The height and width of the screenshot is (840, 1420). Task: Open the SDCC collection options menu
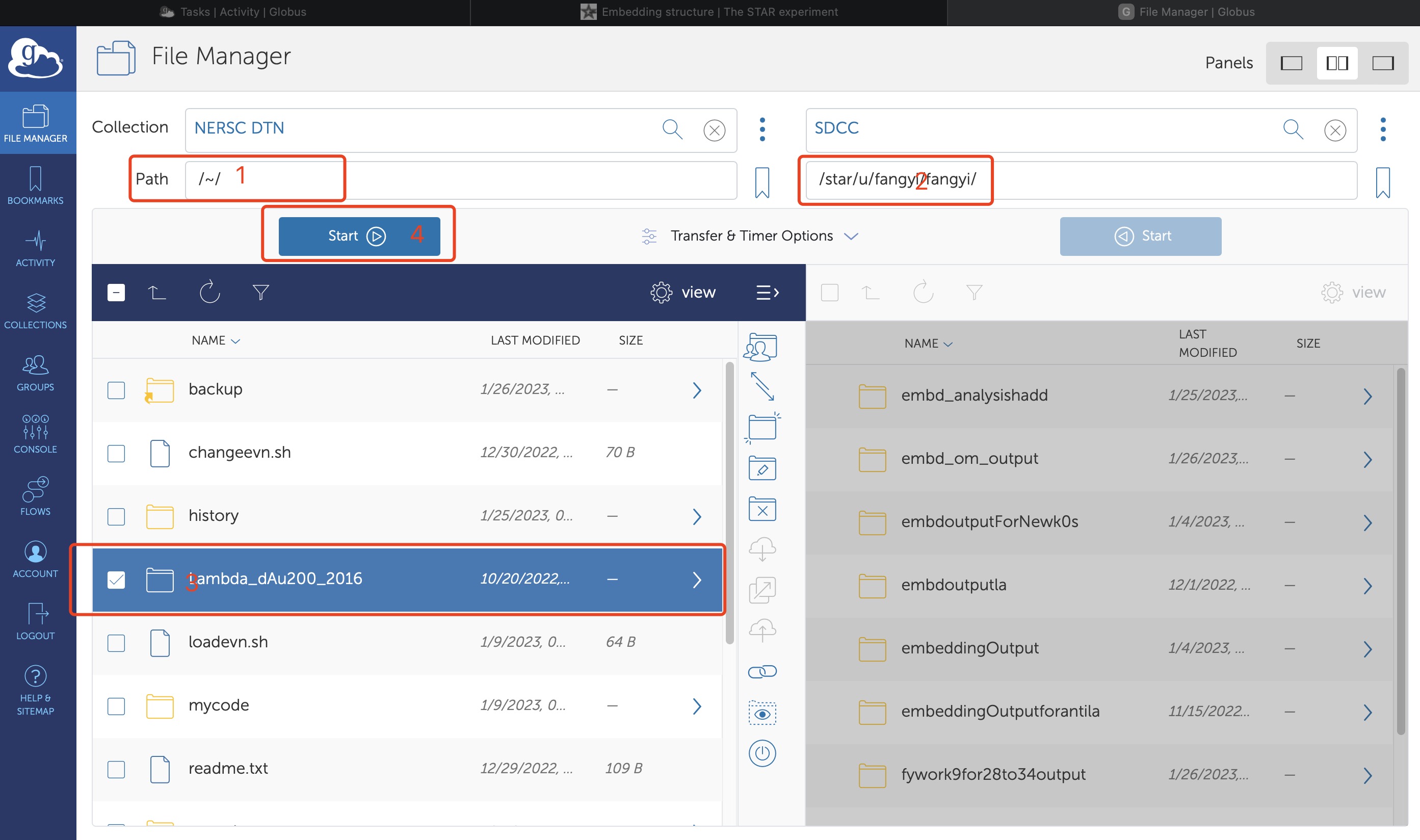(x=1383, y=129)
